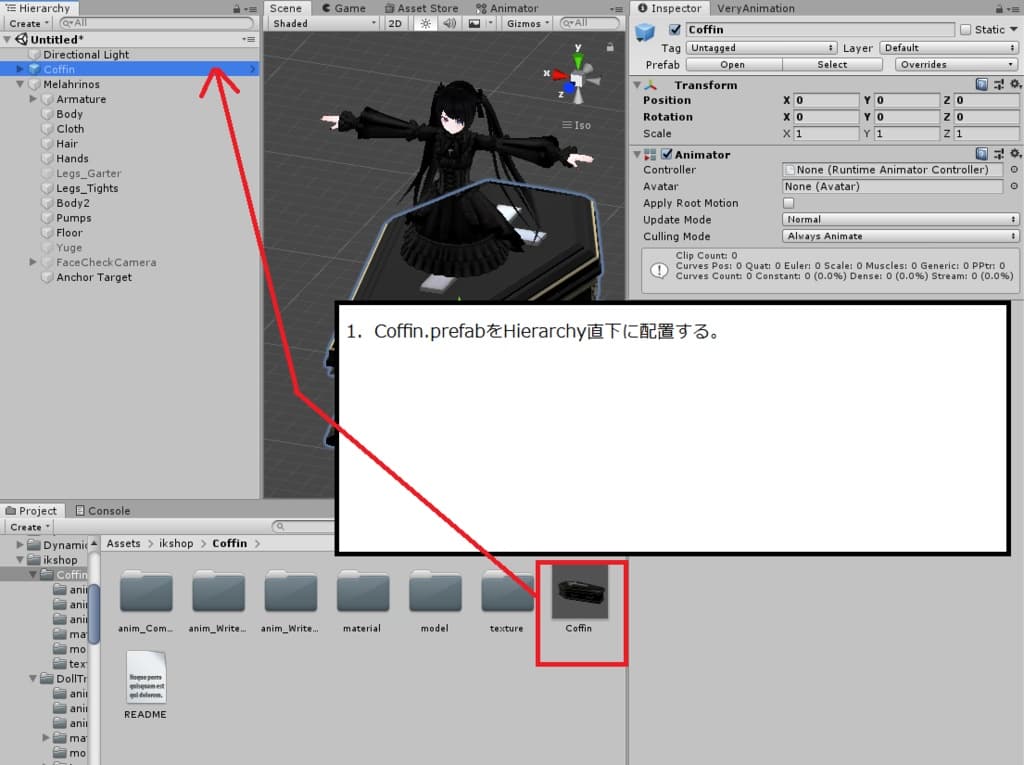Open the Animator component gear menu
The width and height of the screenshot is (1024, 765).
(1015, 154)
